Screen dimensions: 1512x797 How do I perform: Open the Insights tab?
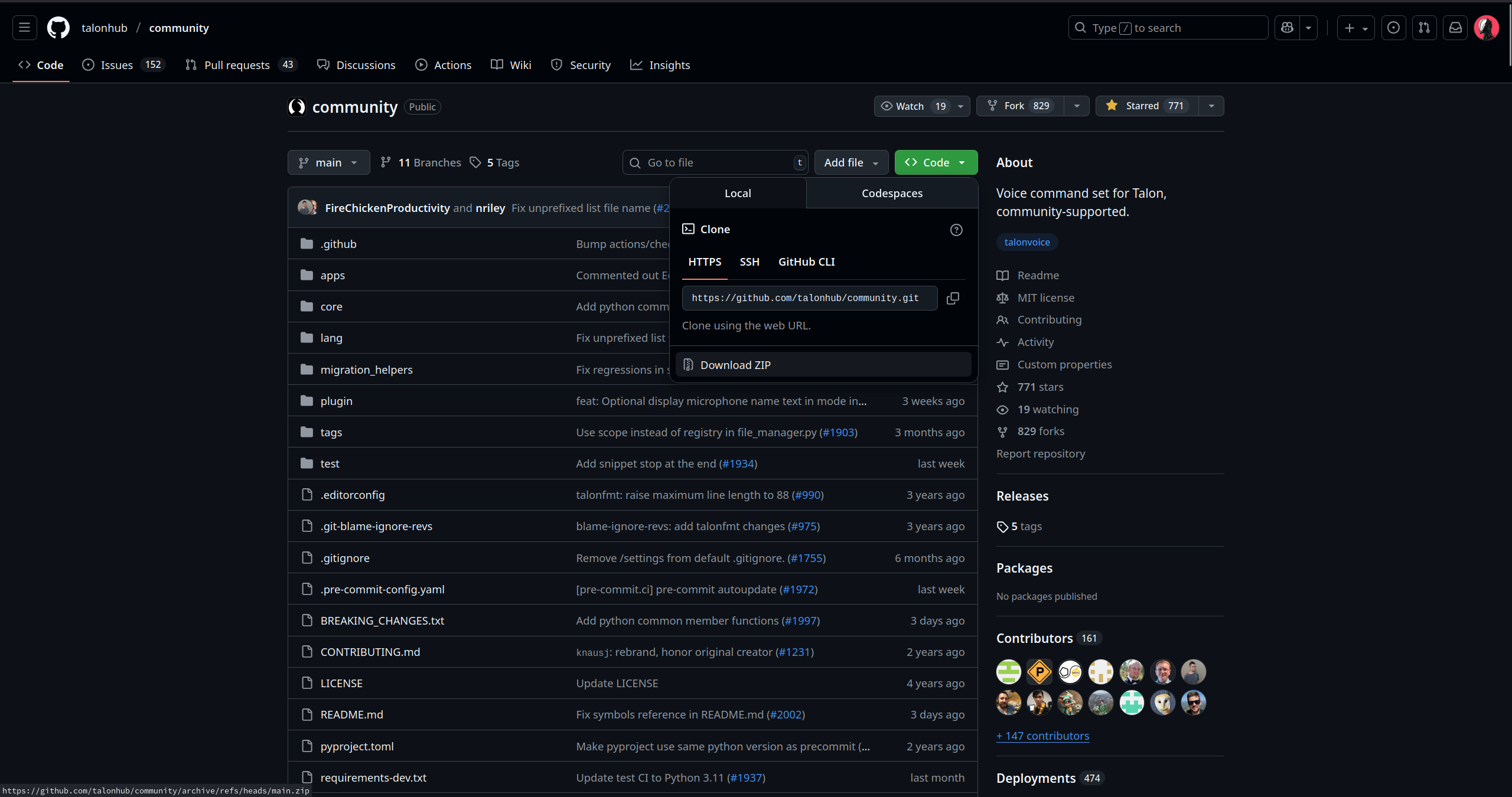660,65
